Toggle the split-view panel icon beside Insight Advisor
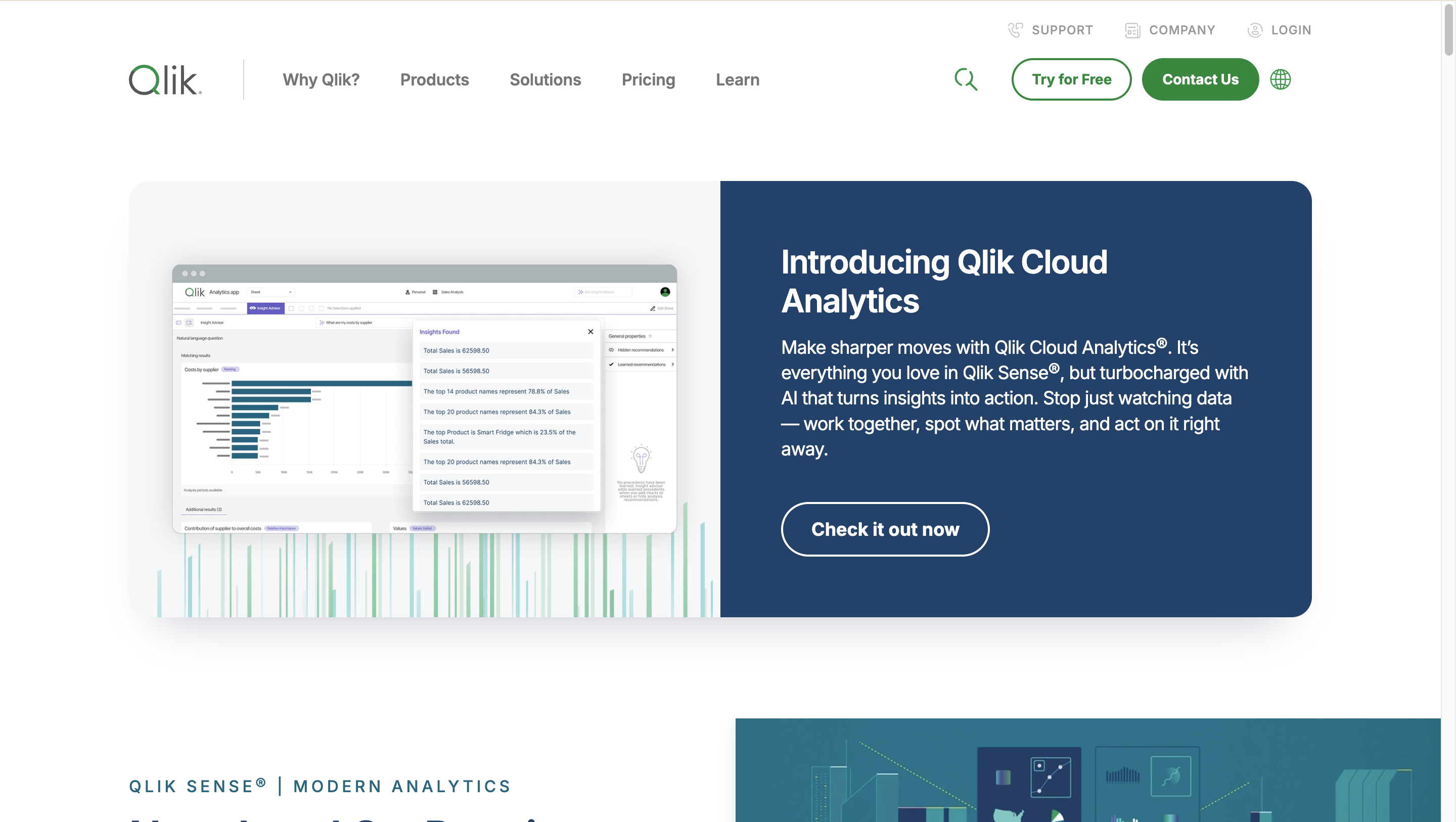 click(x=190, y=323)
